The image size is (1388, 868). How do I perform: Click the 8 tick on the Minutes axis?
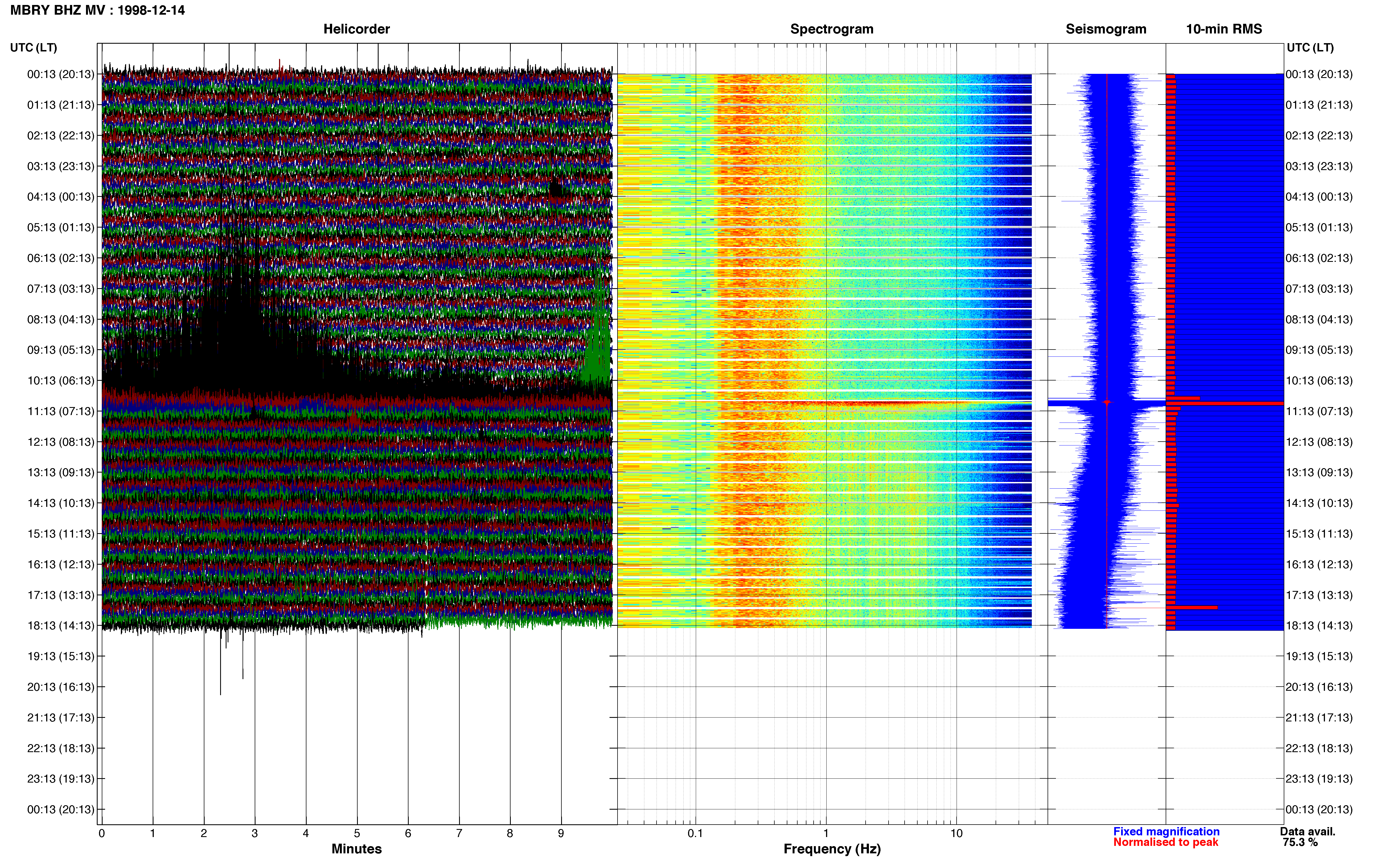tap(510, 833)
